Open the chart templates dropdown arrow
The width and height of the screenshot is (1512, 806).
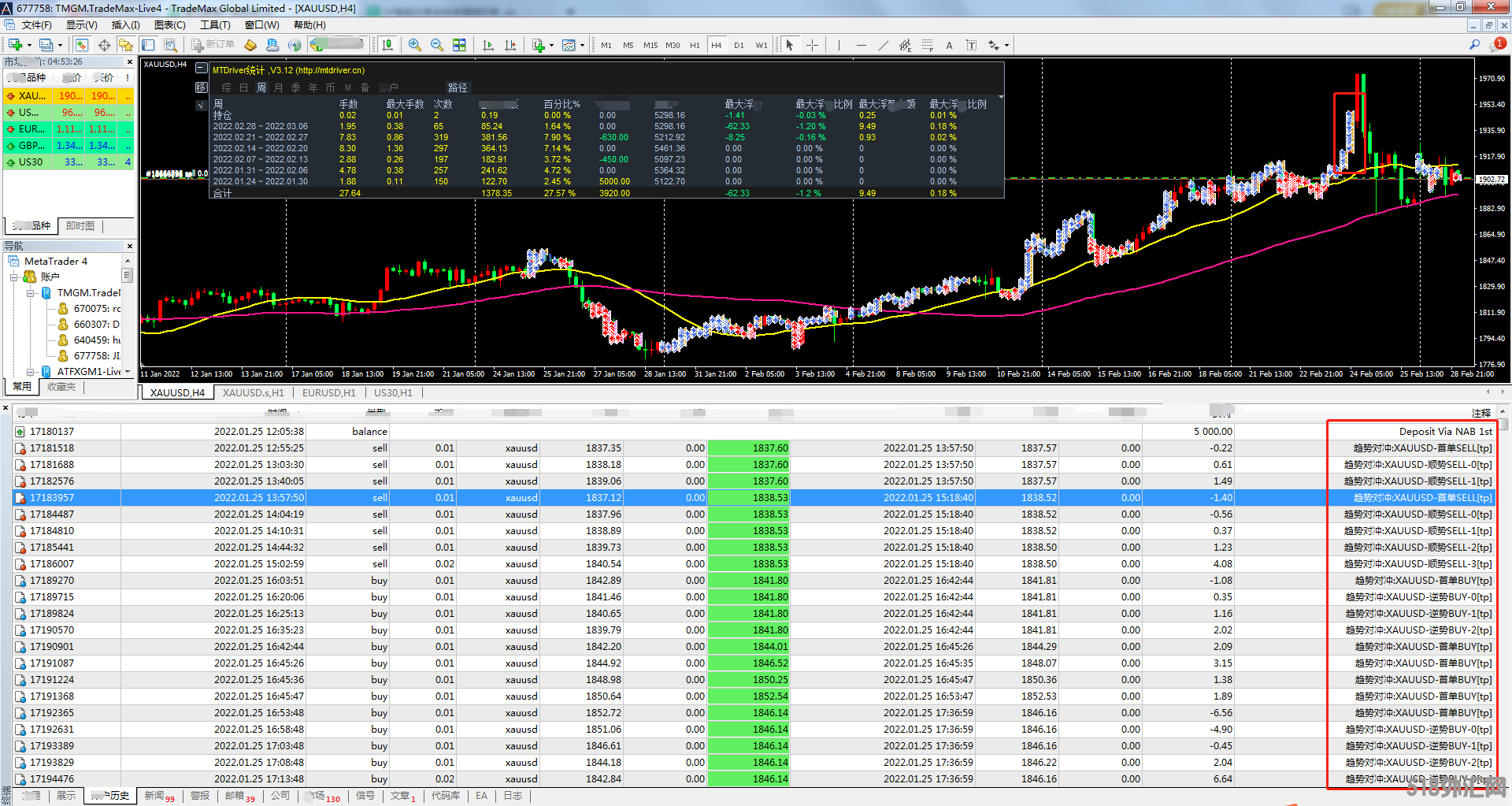point(582,45)
